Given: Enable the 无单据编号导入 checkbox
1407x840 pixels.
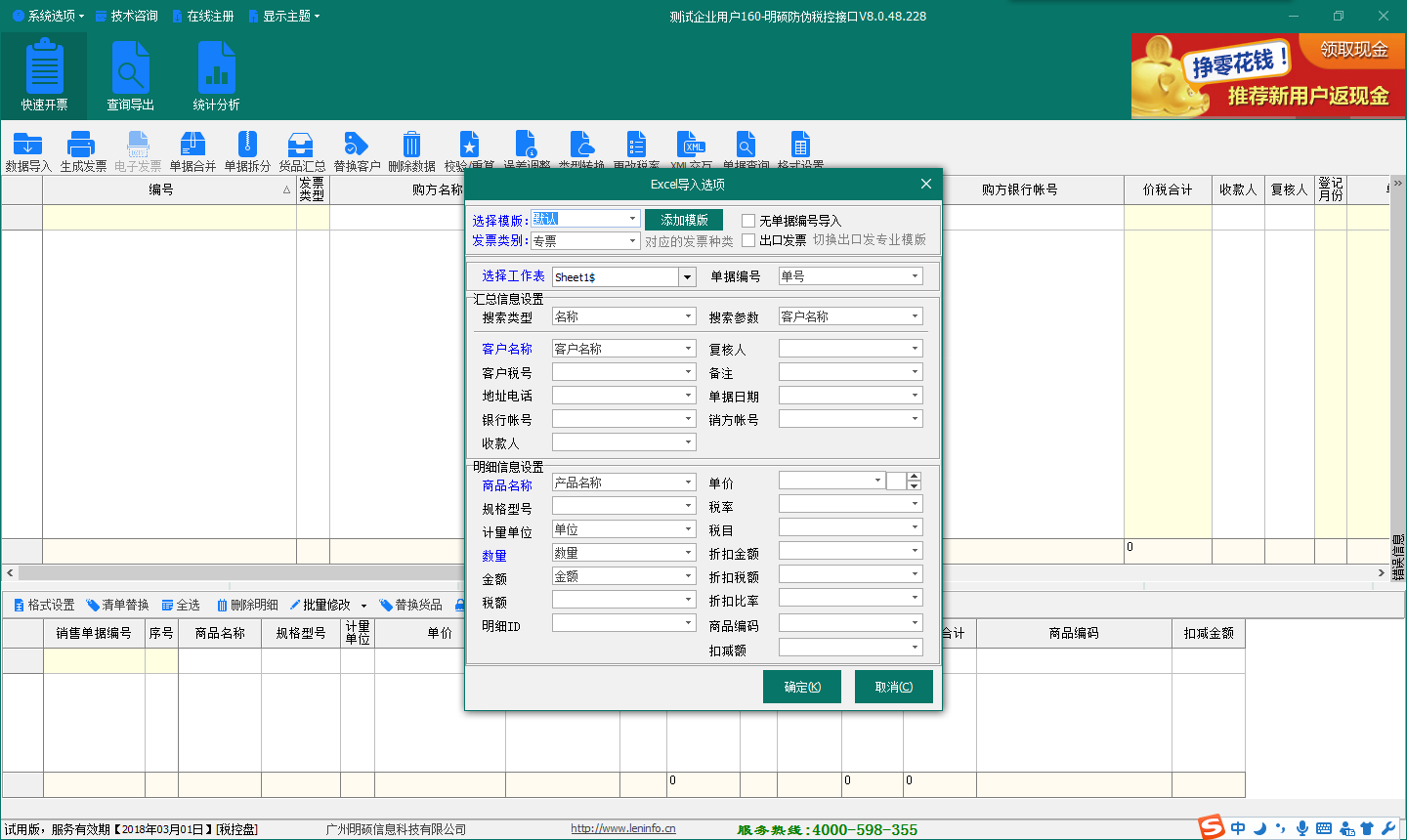Looking at the screenshot, I should [748, 221].
